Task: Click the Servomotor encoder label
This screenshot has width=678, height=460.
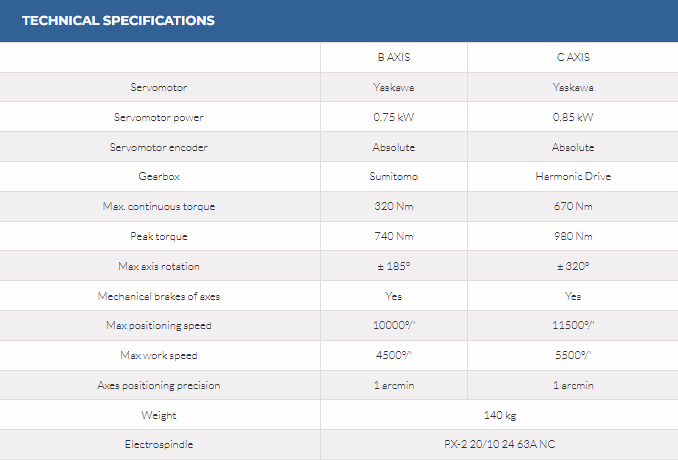Action: (159, 147)
